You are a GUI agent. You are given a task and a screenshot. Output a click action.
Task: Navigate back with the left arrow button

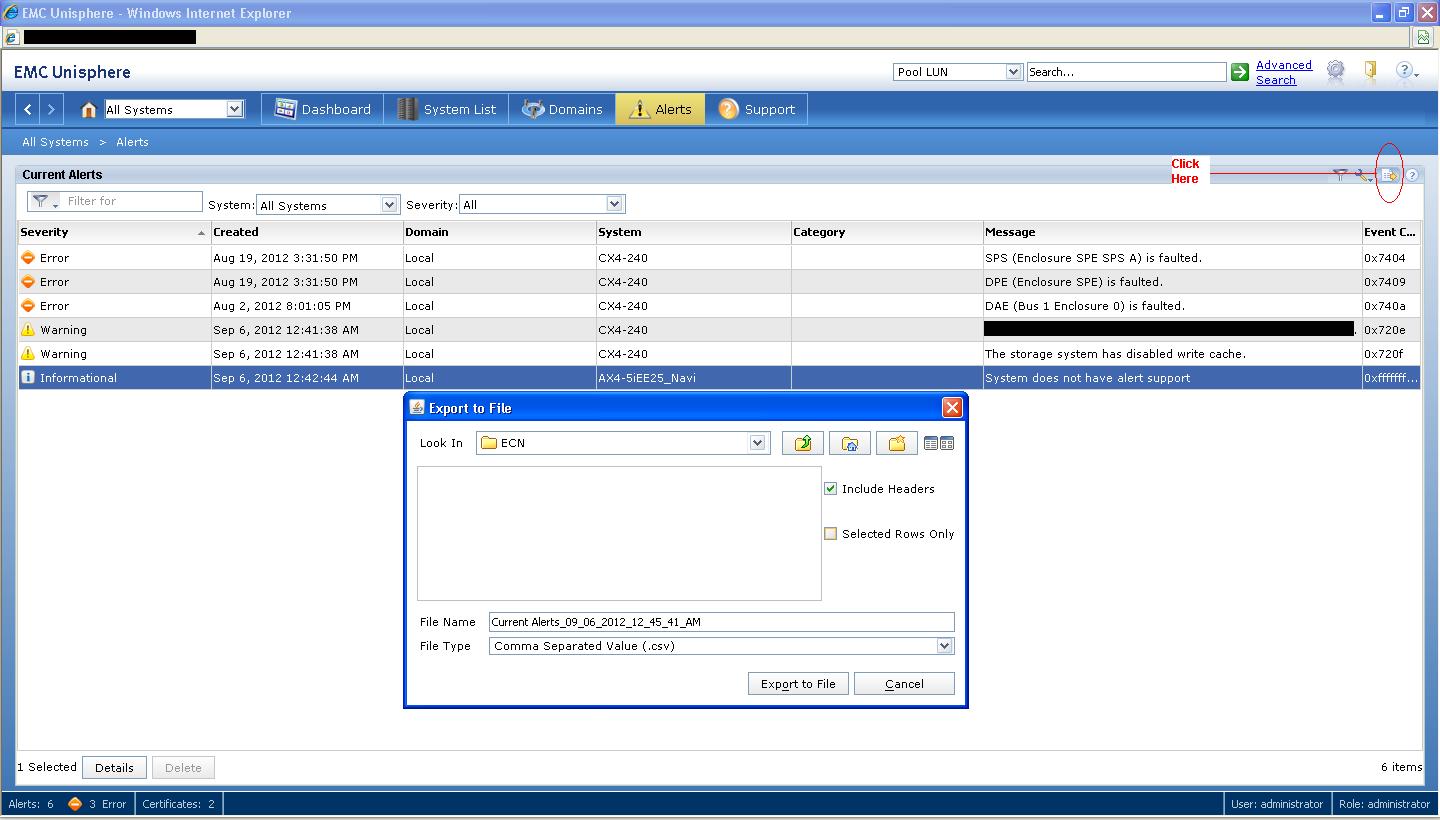click(28, 109)
